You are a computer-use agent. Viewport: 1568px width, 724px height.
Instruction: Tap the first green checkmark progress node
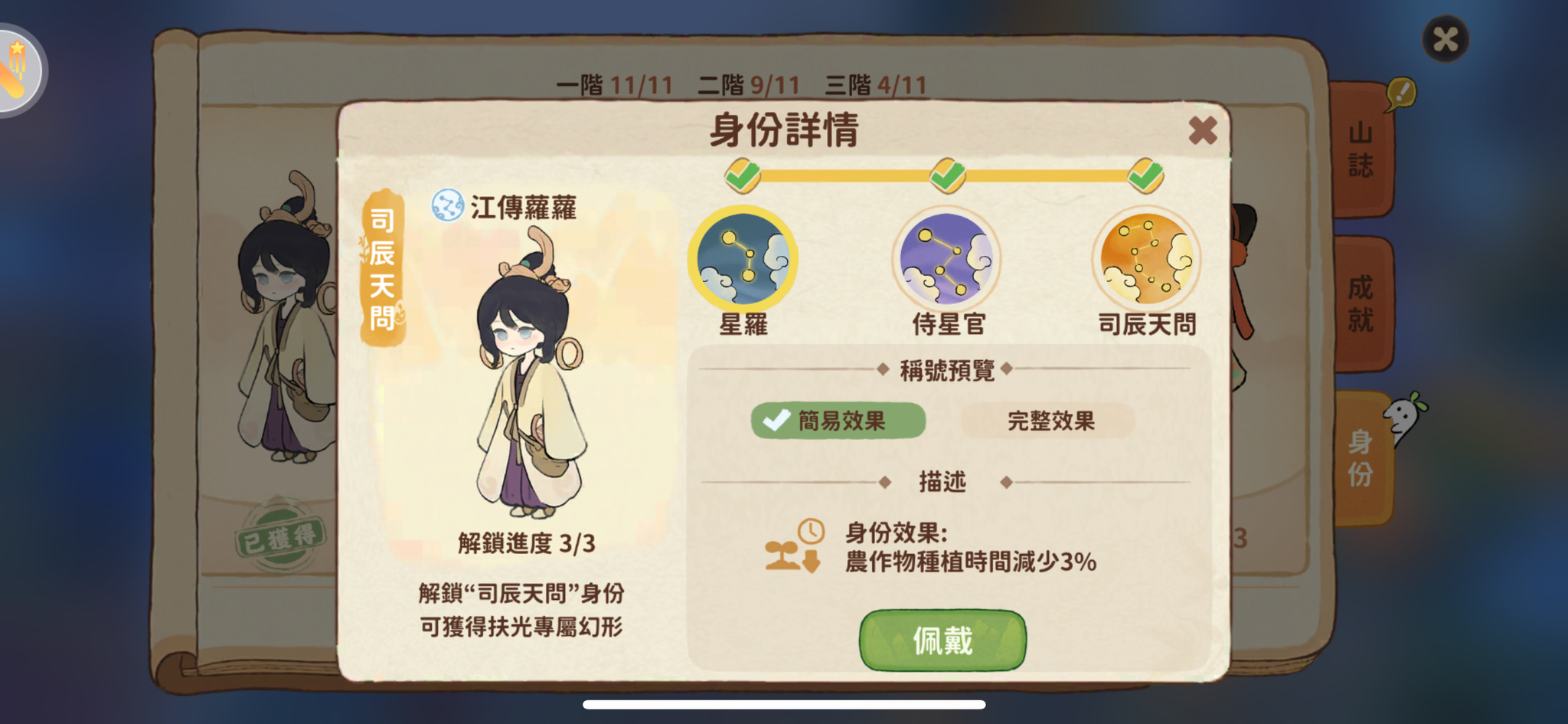[x=743, y=175]
